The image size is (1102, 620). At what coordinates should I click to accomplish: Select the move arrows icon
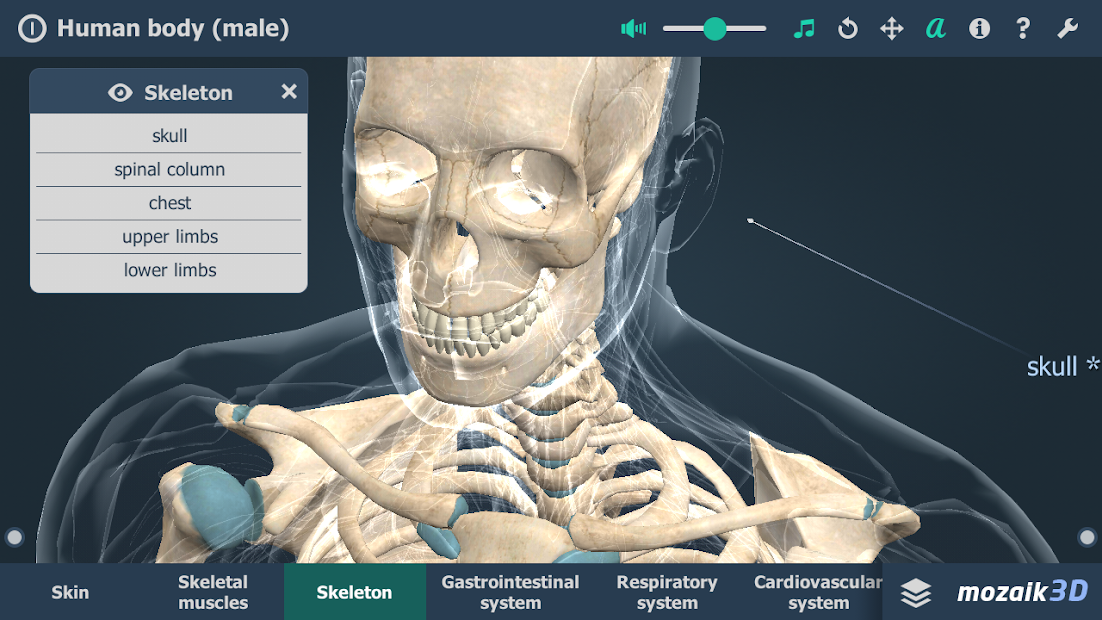click(891, 28)
